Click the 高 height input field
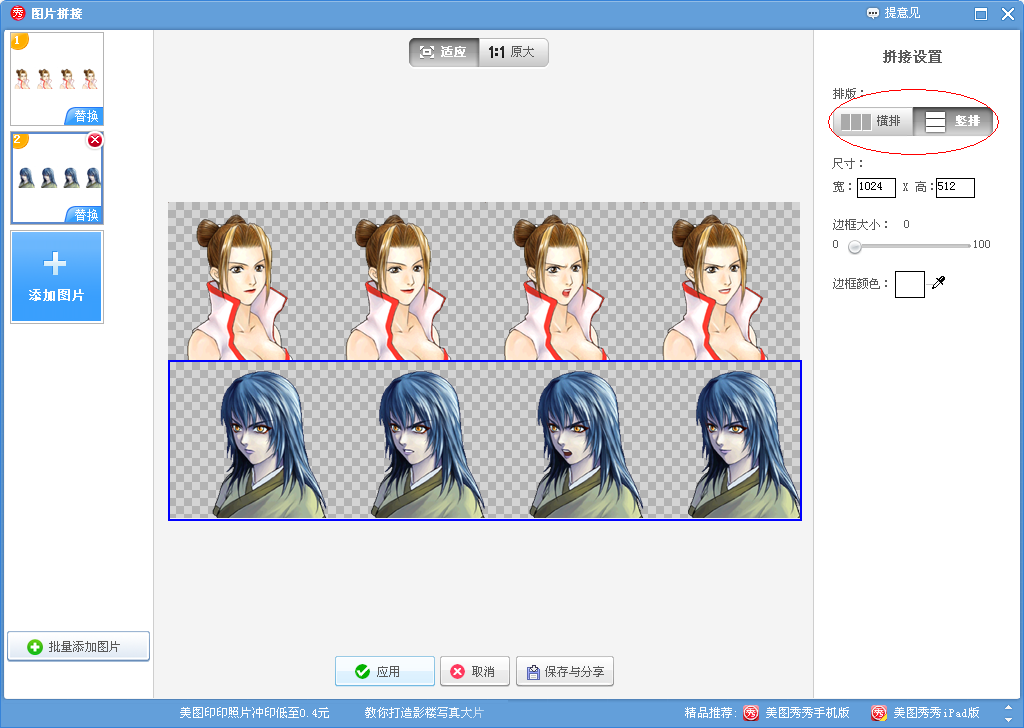Screen dimensions: 1024x728 [x=955, y=187]
